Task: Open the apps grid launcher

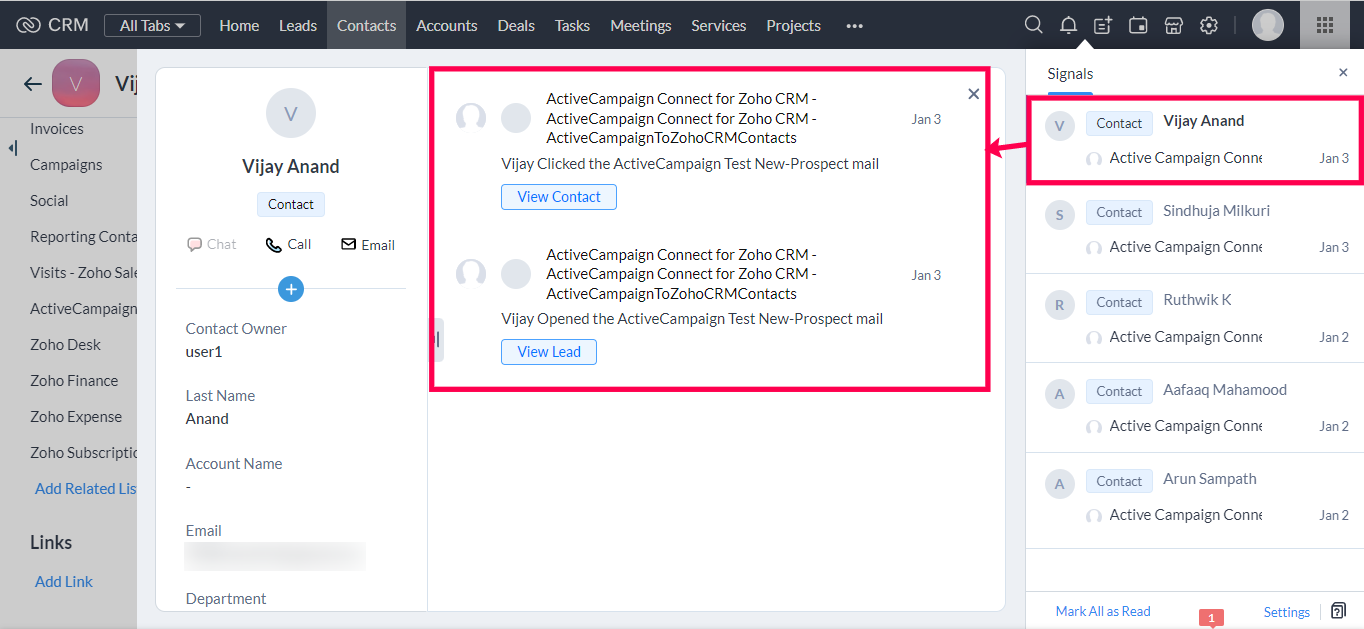Action: (x=1325, y=25)
